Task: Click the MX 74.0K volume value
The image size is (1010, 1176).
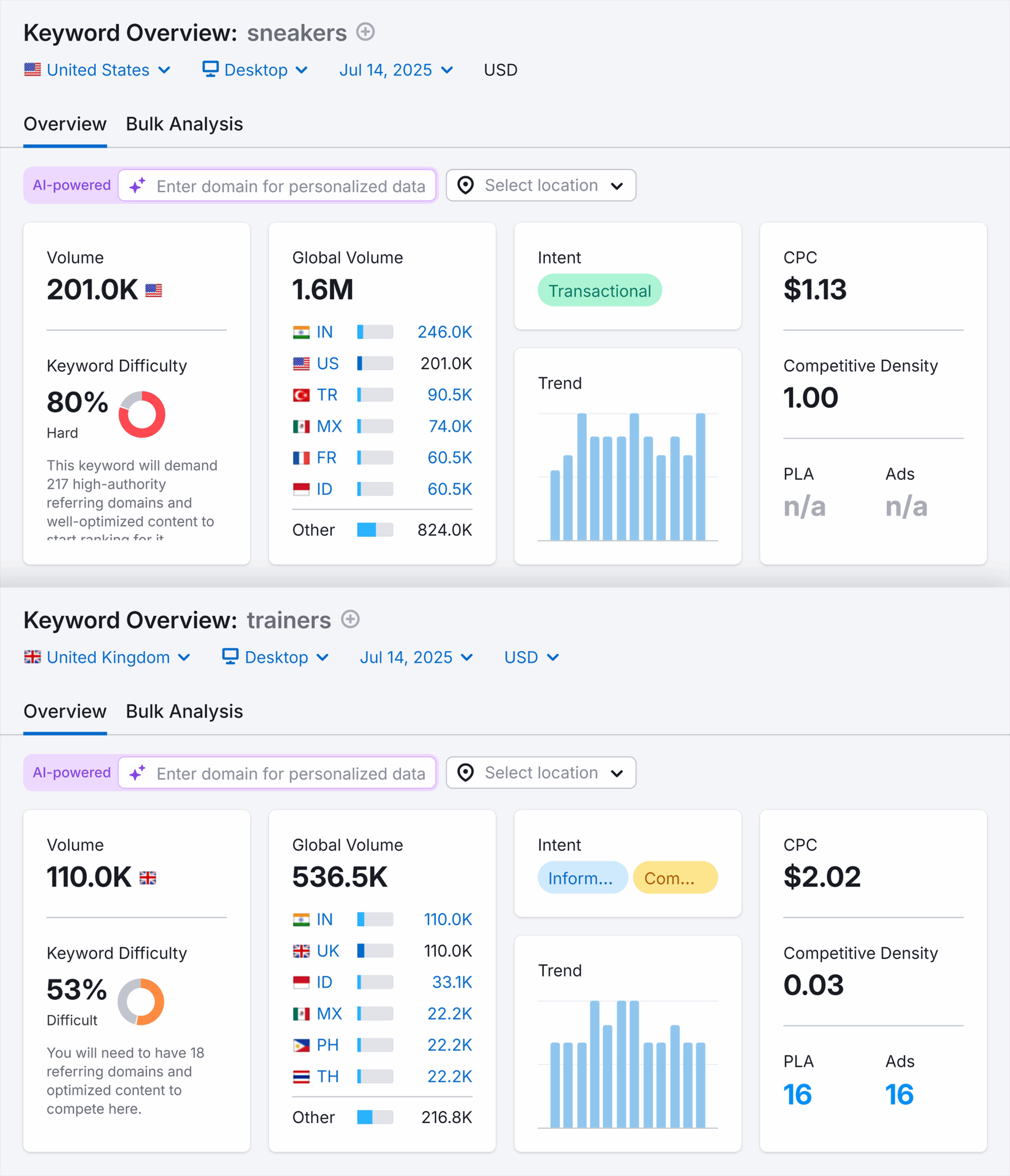Action: click(450, 427)
